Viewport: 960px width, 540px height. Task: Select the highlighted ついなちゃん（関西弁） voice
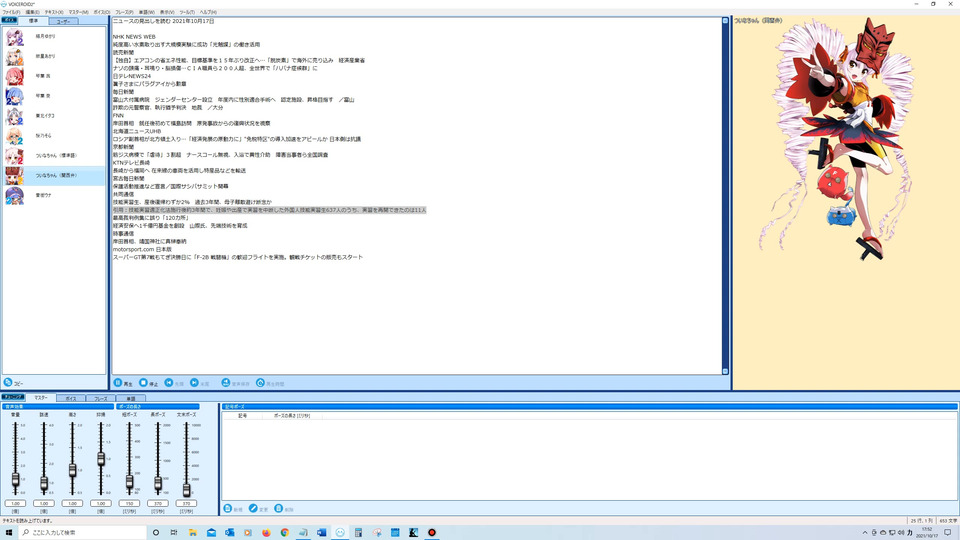pos(54,176)
